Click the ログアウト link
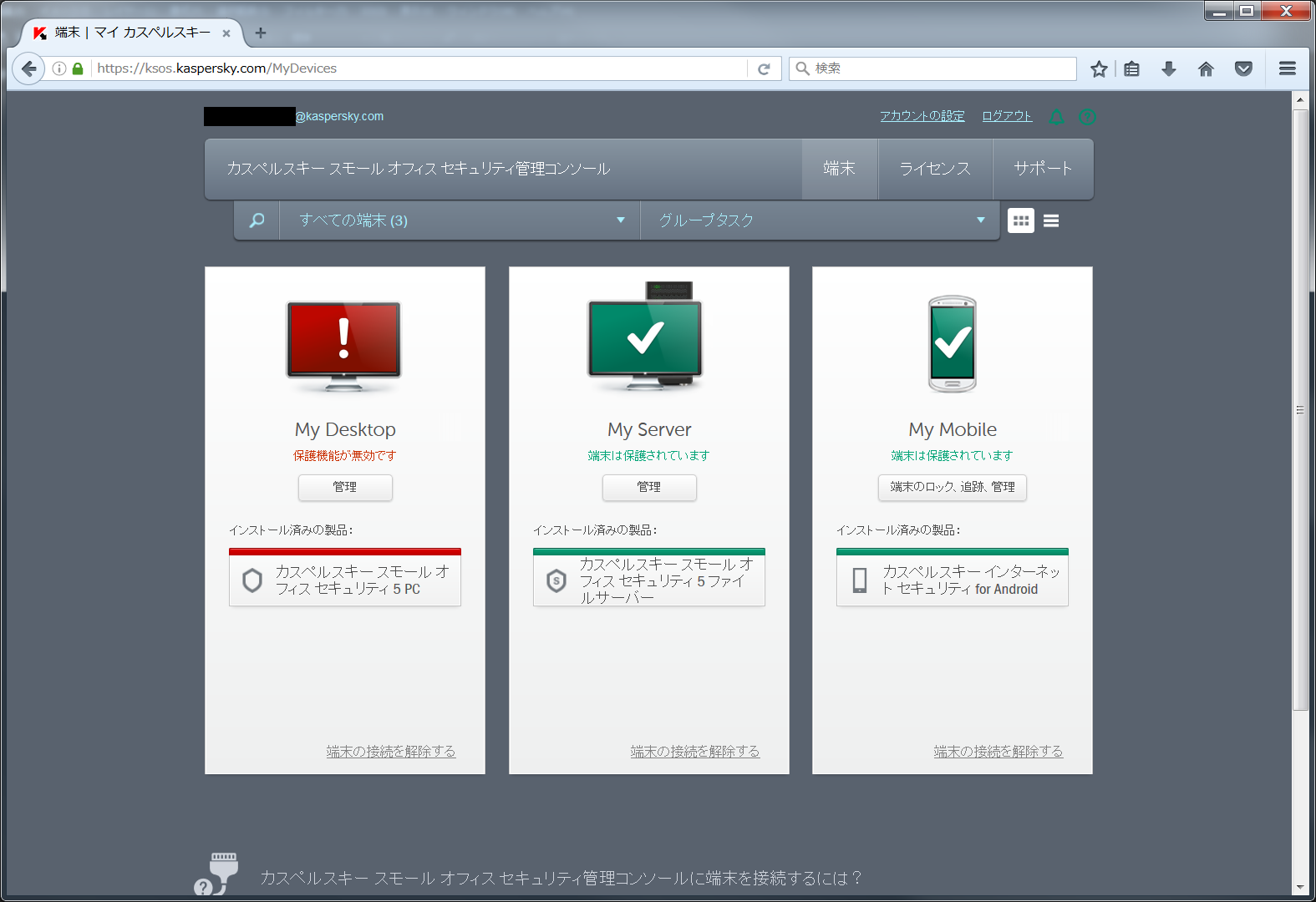Image resolution: width=1316 pixels, height=902 pixels. click(x=1007, y=116)
